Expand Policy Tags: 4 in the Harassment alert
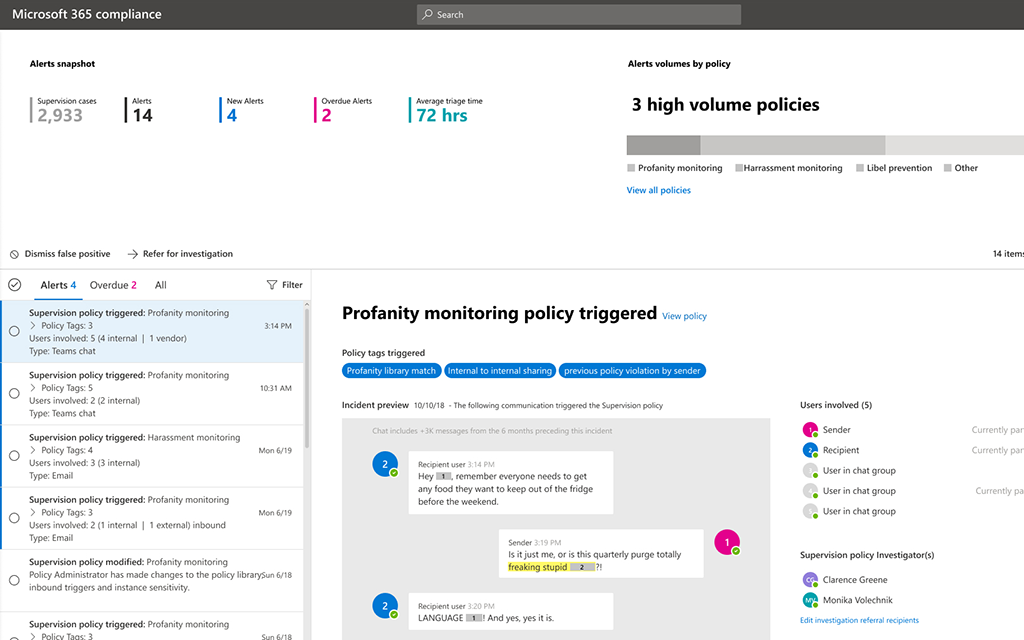Viewport: 1024px width, 640px height. point(33,450)
